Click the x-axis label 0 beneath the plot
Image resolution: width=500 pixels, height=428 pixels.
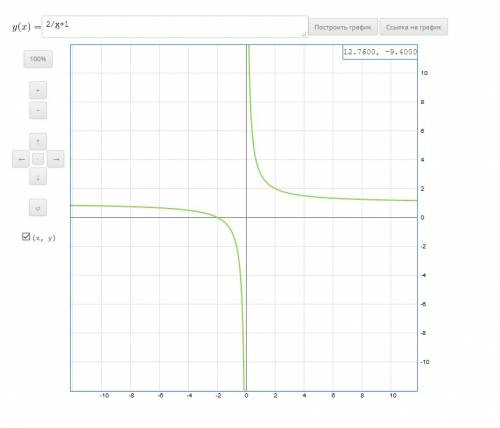point(246,395)
